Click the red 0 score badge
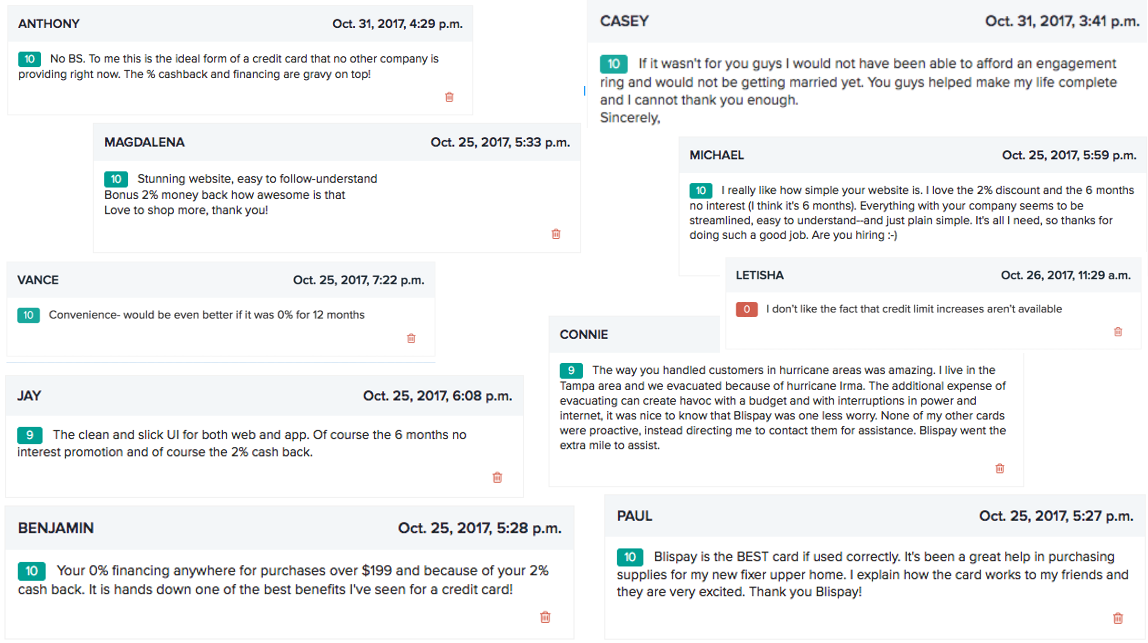The height and width of the screenshot is (643, 1148). tap(746, 309)
